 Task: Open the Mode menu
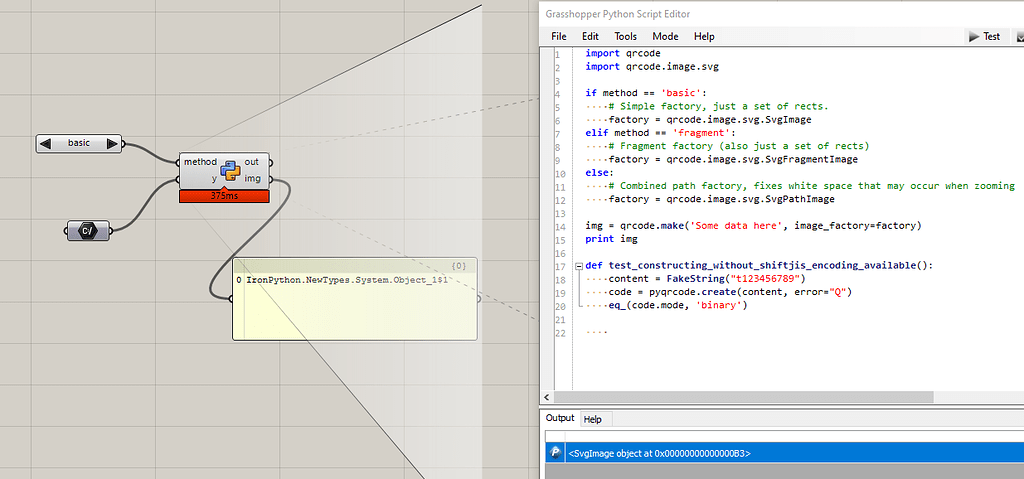tap(665, 37)
